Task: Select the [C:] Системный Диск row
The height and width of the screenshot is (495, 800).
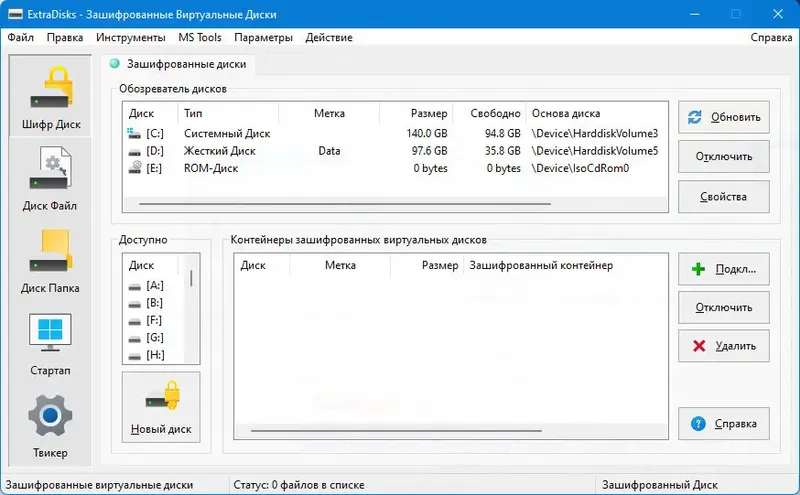Action: pyautogui.click(x=395, y=134)
